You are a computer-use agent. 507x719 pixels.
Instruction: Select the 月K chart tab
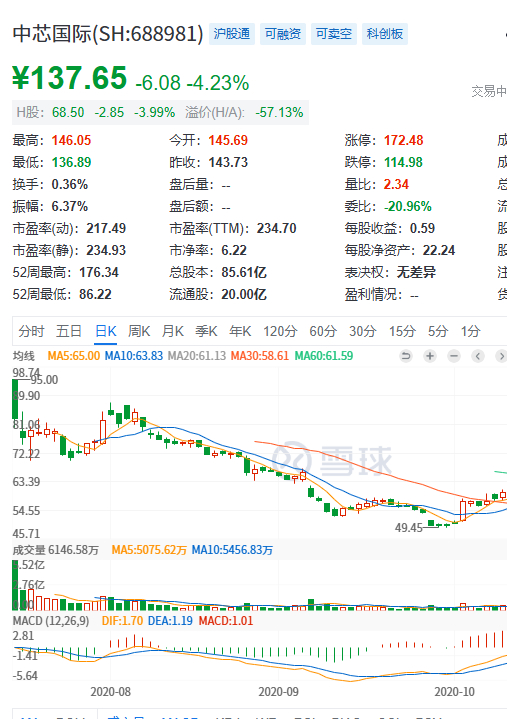pyautogui.click(x=173, y=331)
